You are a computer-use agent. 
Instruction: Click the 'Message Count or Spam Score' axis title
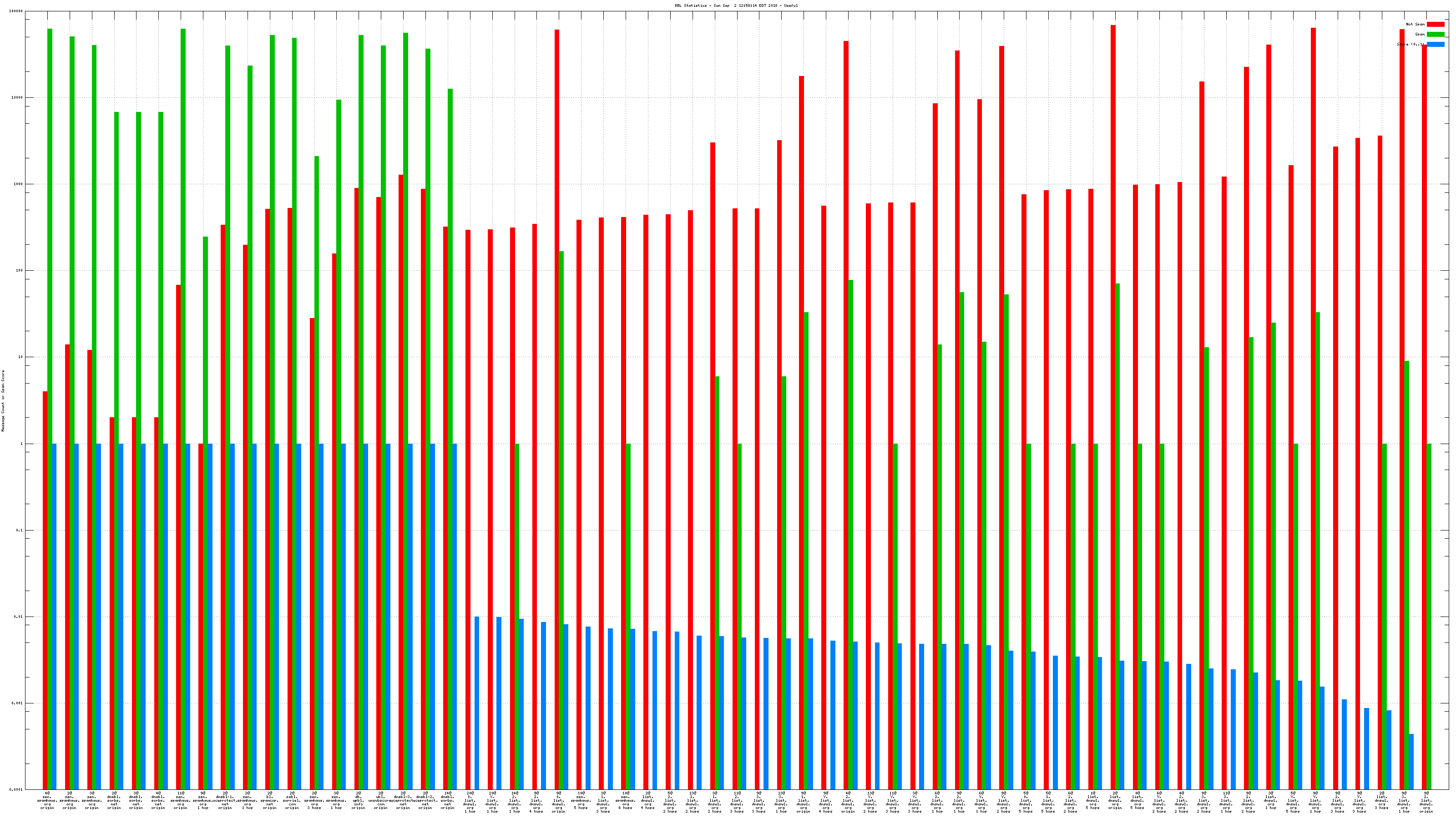3,401
